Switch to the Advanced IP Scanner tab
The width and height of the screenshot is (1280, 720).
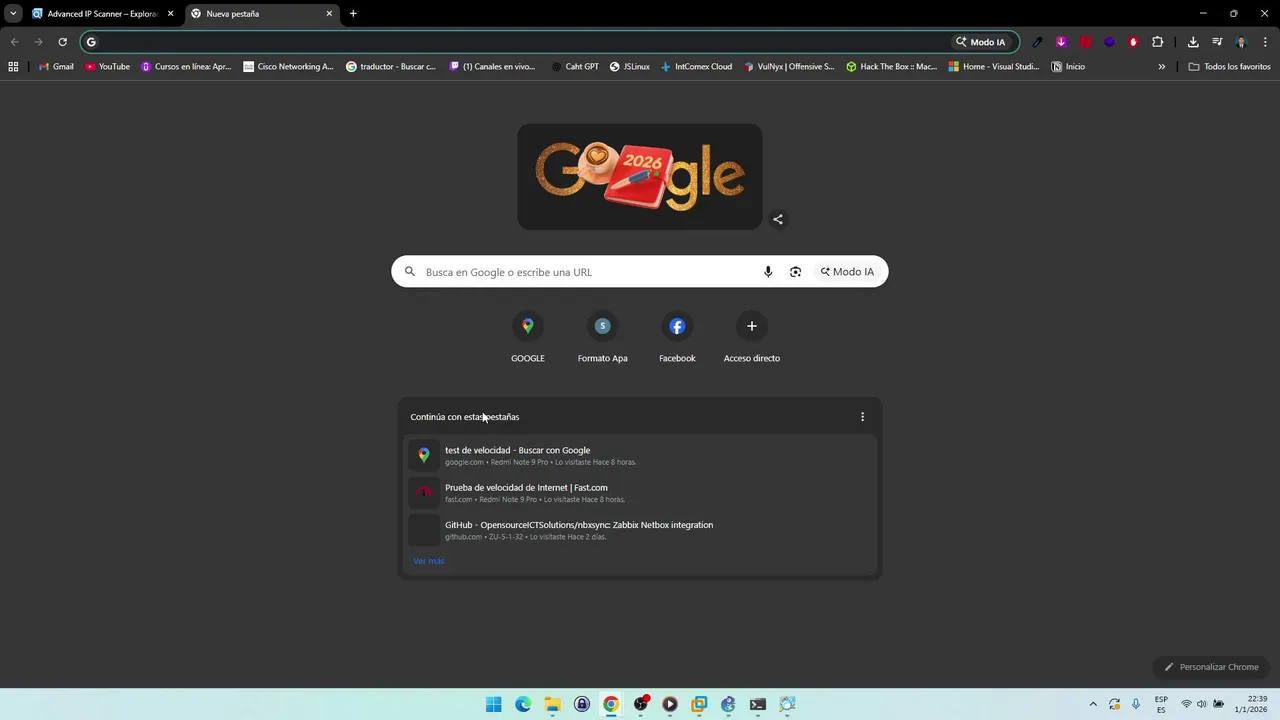(x=103, y=14)
